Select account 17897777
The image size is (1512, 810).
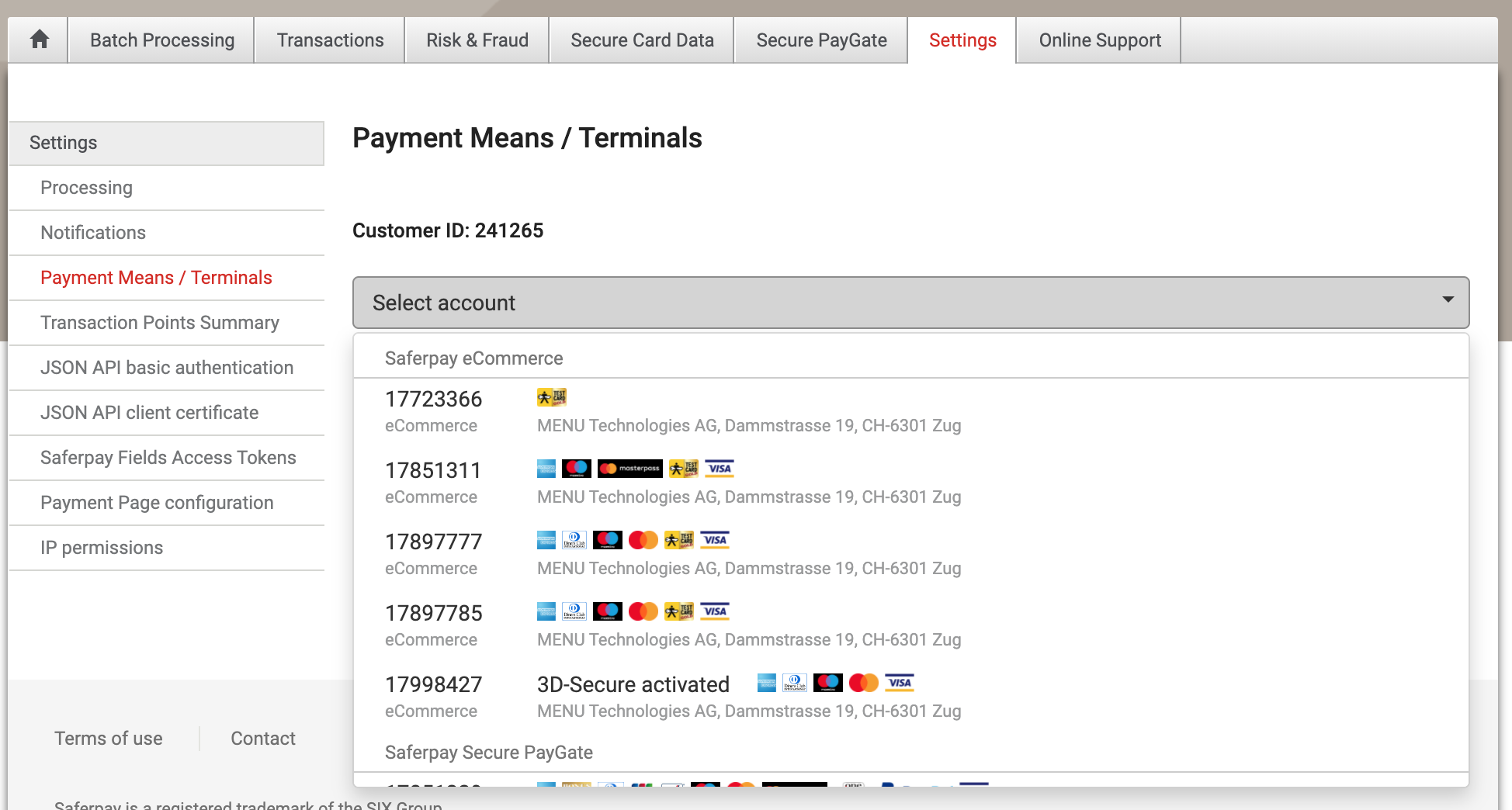click(x=910, y=555)
